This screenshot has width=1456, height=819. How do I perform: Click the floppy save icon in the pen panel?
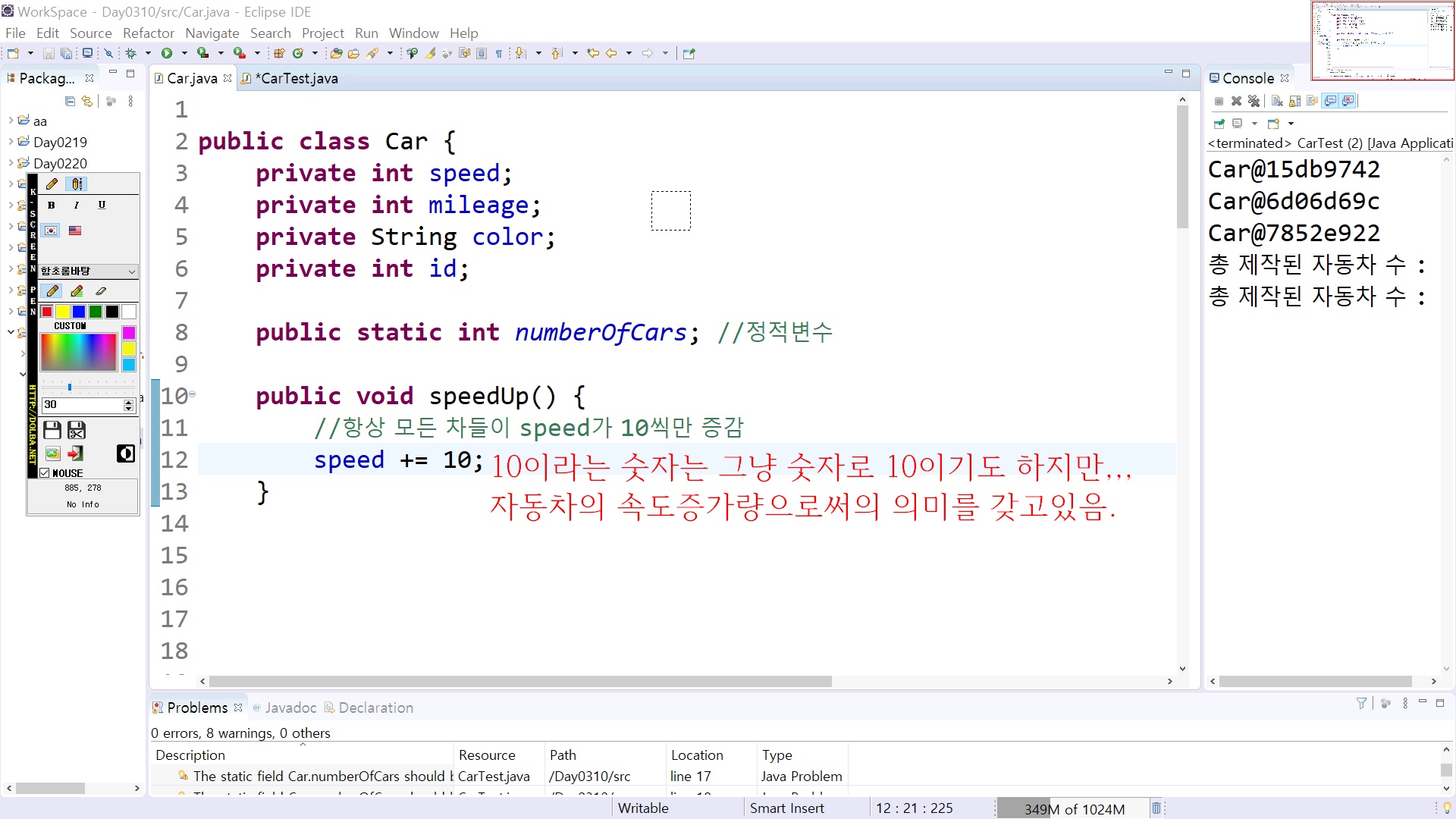click(x=52, y=431)
